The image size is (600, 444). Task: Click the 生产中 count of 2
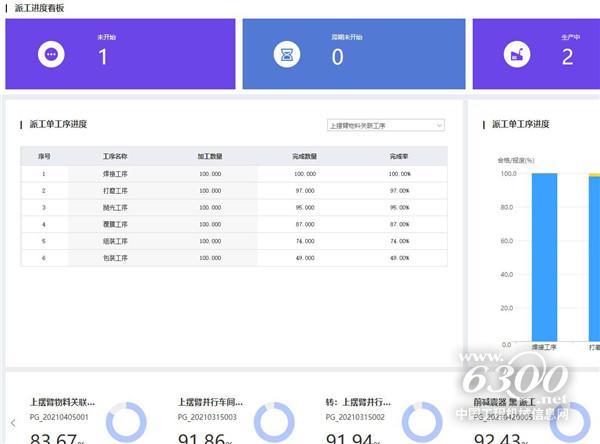click(x=567, y=57)
